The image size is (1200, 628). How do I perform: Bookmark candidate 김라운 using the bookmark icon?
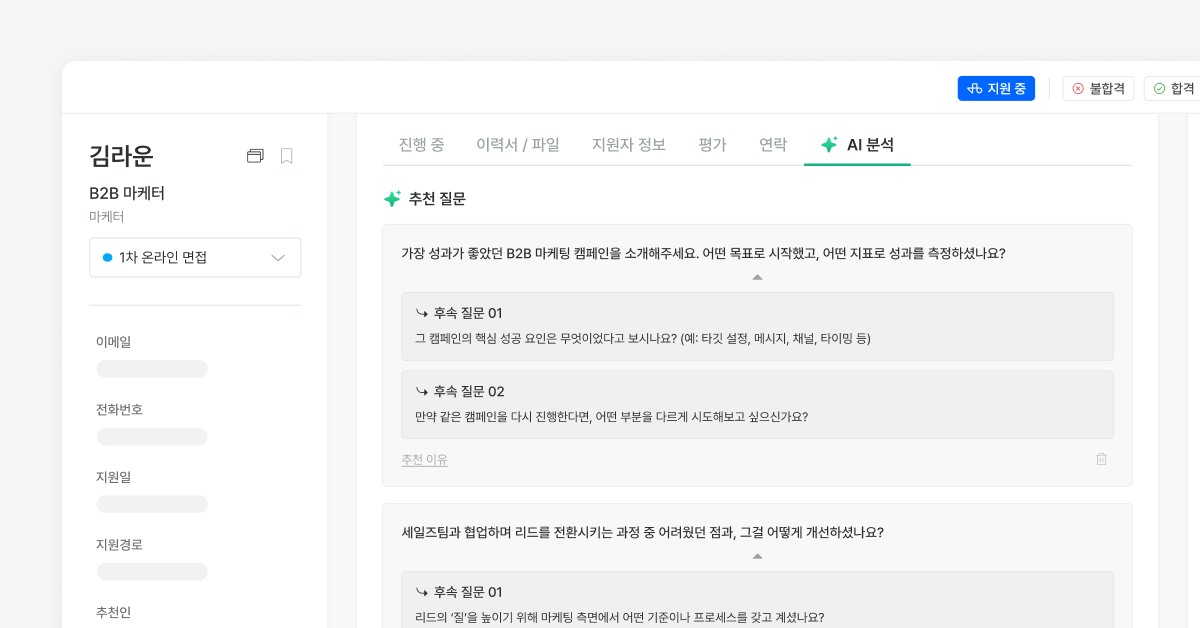pyautogui.click(x=287, y=156)
